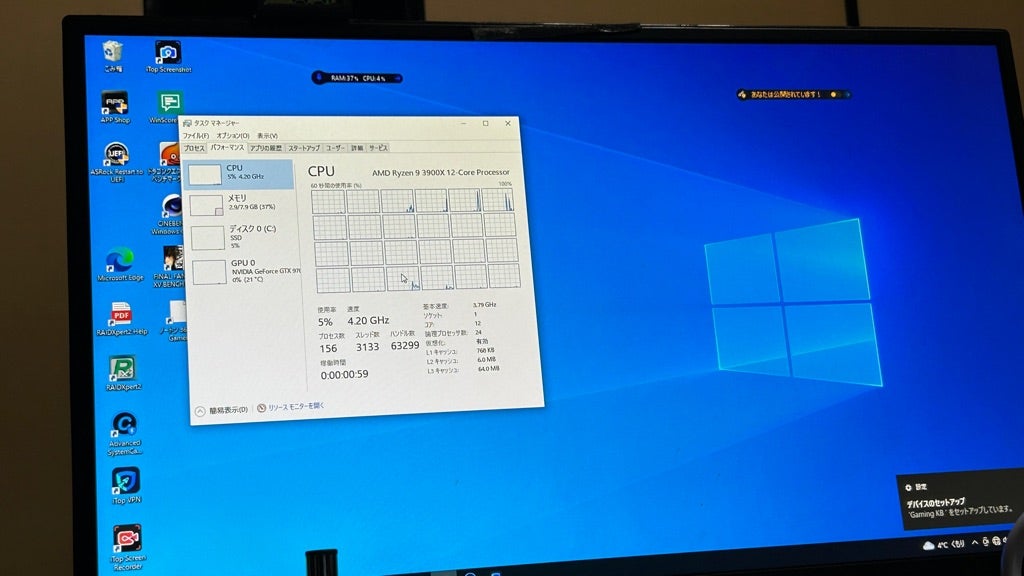Image resolution: width=1024 pixels, height=576 pixels.
Task: Select ディスク 0 (C:) in the sidebar
Action: [x=246, y=229]
